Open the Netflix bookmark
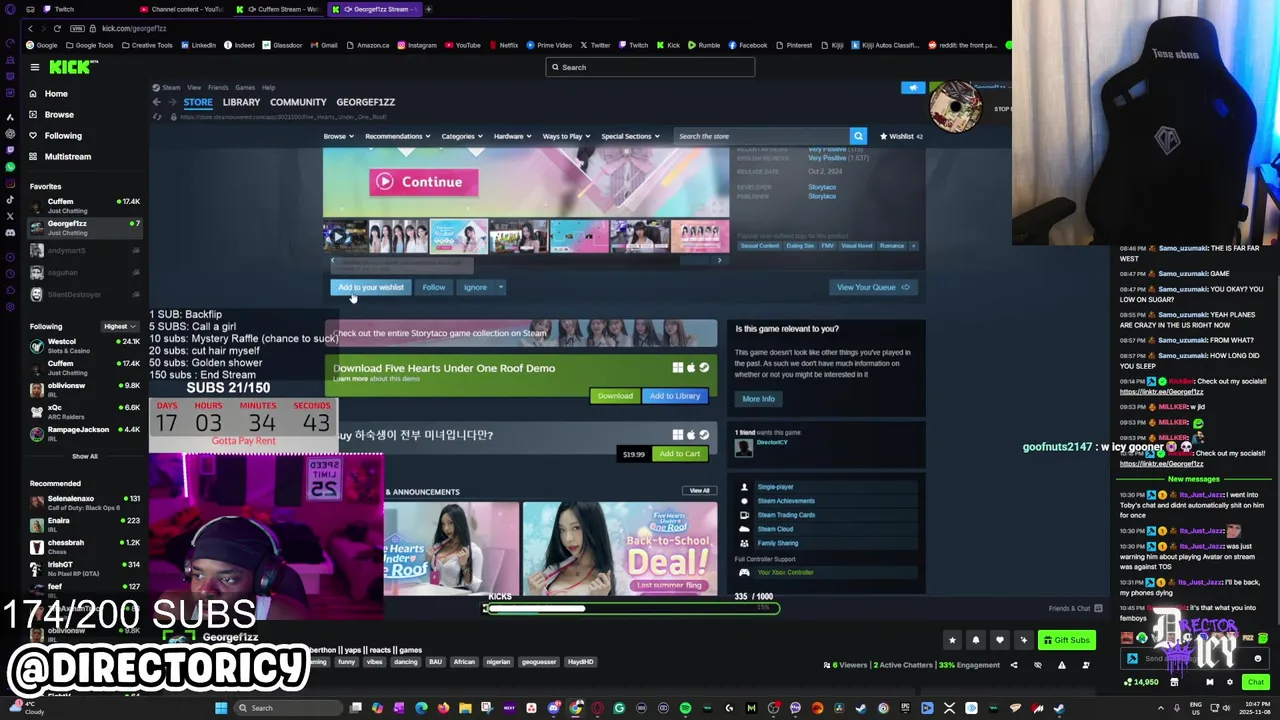 click(x=503, y=45)
